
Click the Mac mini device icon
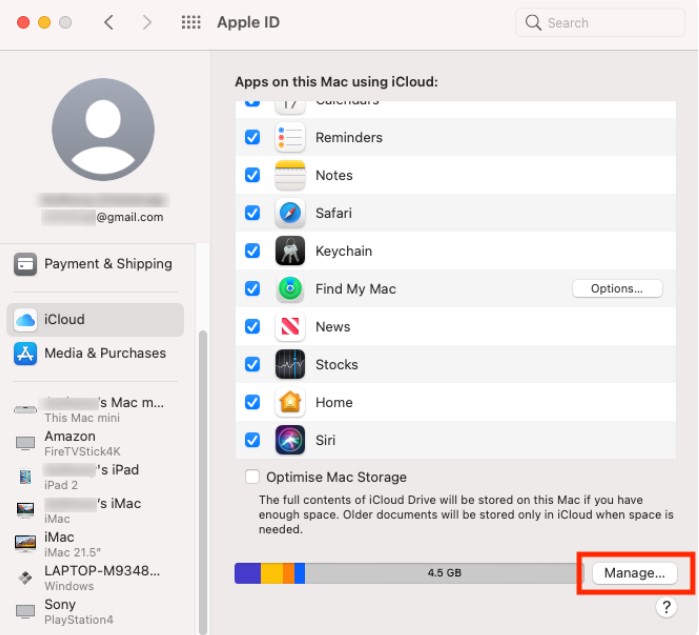pos(25,409)
